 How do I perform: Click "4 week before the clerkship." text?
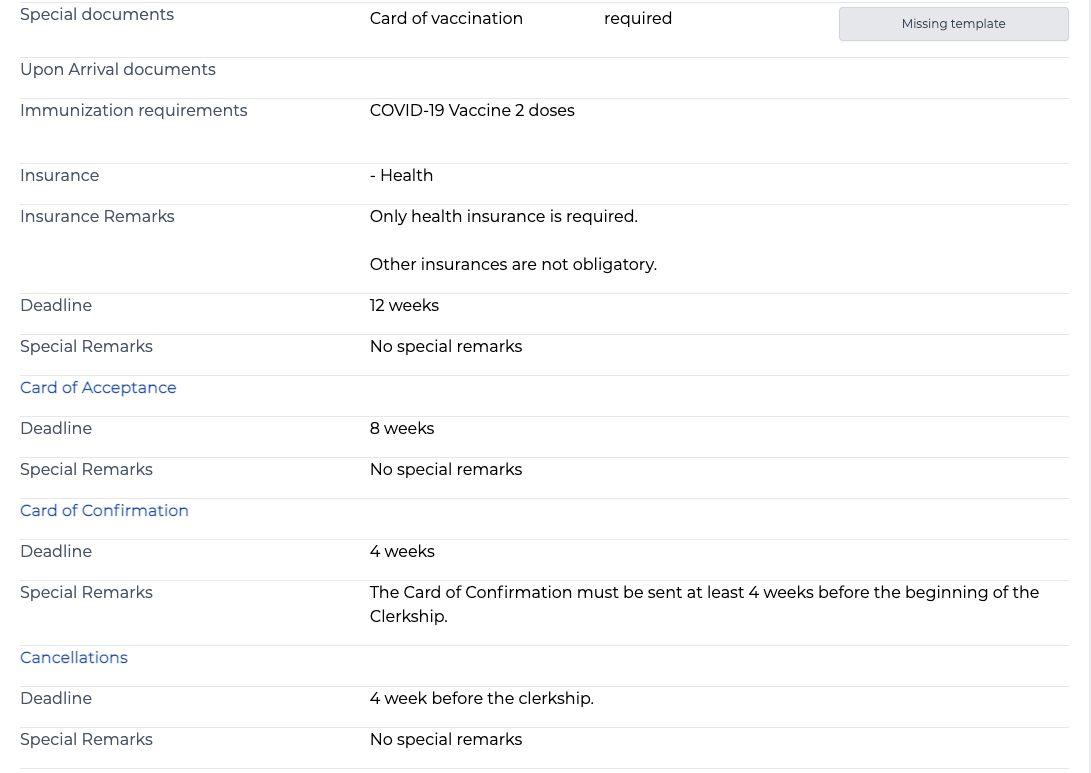(481, 699)
